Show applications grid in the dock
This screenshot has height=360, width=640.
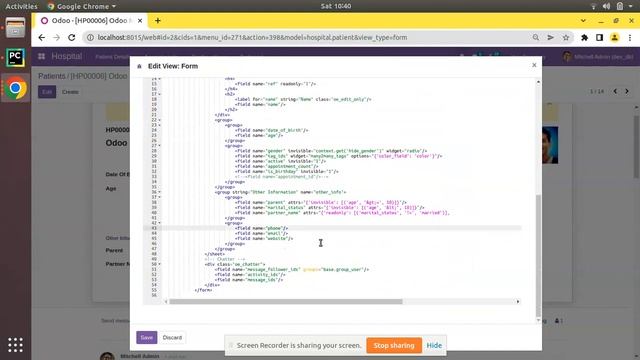point(16,345)
